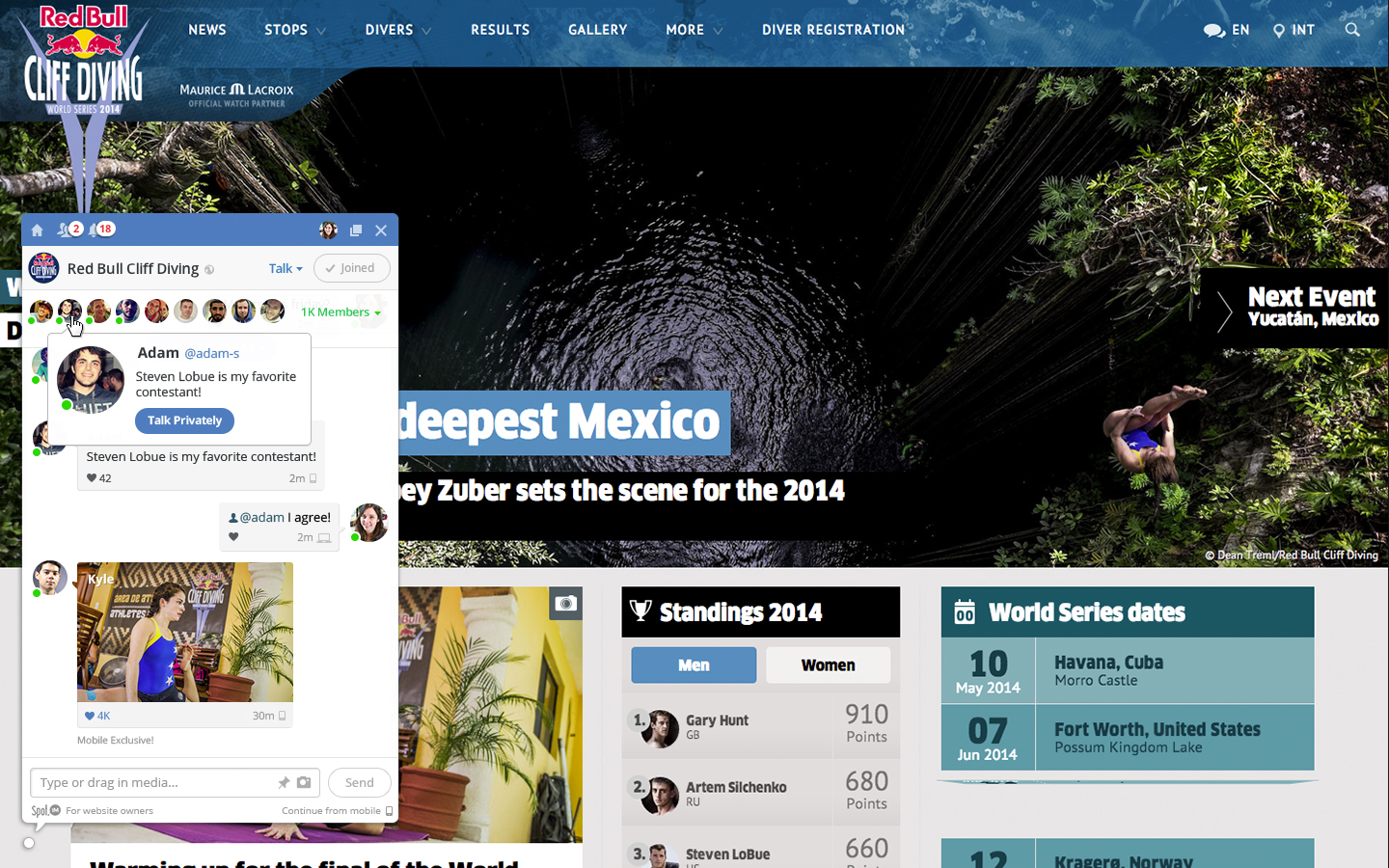Screen dimensions: 1389x868
Task: Click the pop-out window icon in chat
Action: pyautogui.click(x=356, y=231)
